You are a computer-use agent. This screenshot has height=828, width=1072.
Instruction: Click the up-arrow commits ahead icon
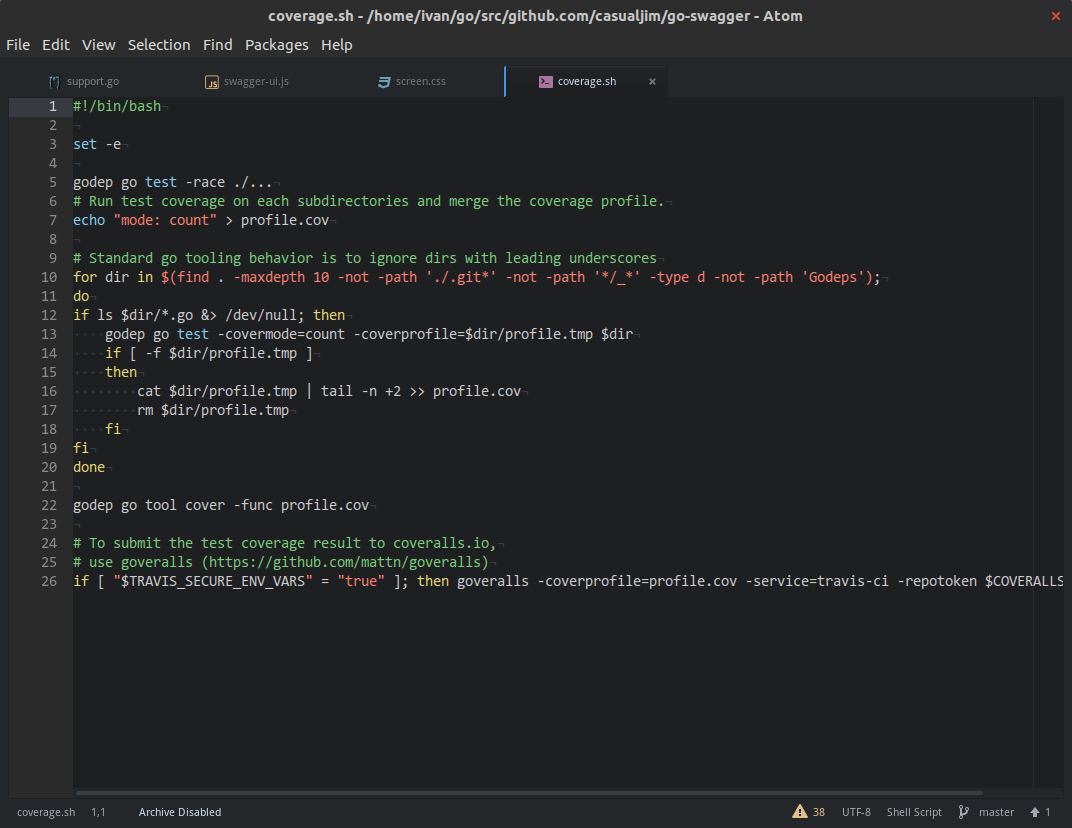point(1034,812)
